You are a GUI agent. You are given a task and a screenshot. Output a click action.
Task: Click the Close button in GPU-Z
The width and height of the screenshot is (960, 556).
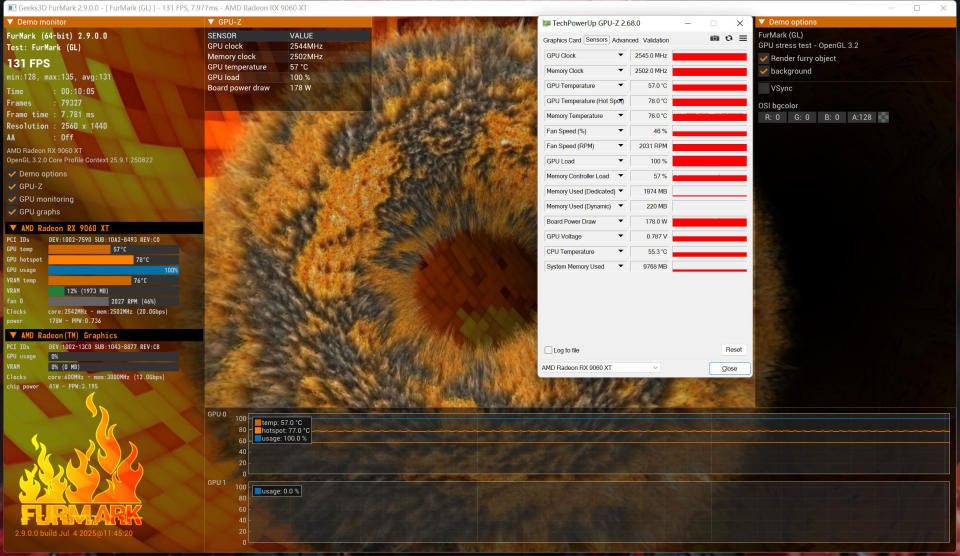click(729, 368)
